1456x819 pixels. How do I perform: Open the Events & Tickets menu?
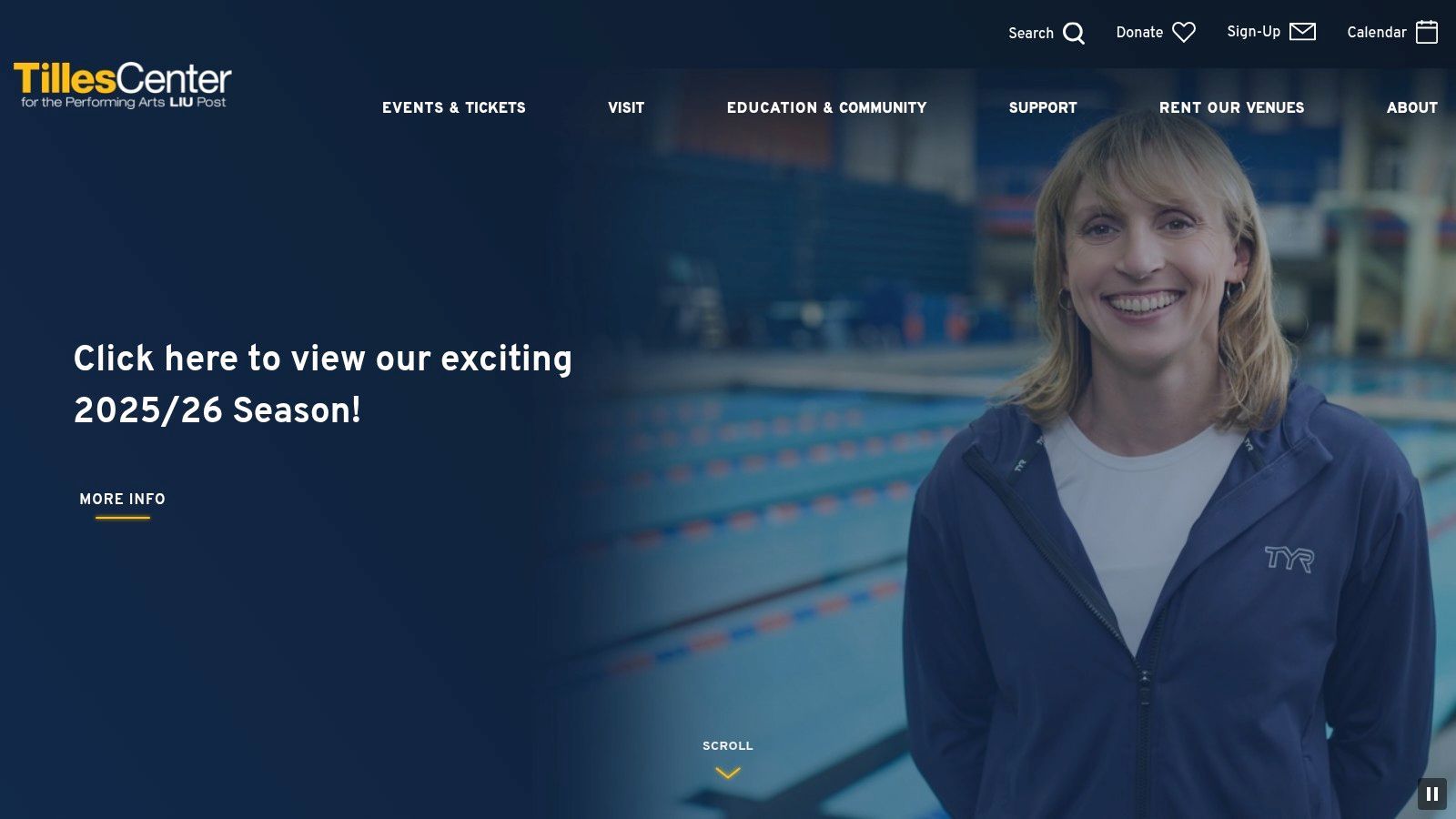(x=454, y=107)
